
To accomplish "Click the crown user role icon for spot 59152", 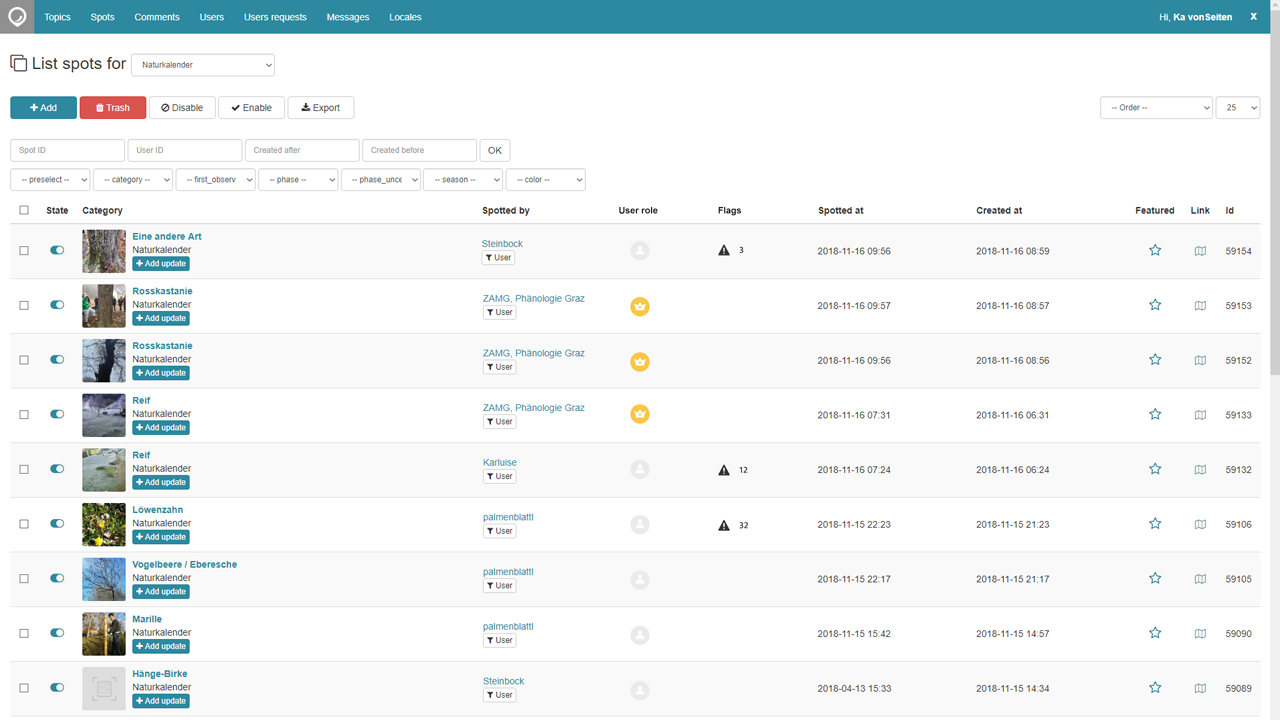I will (x=640, y=361).
